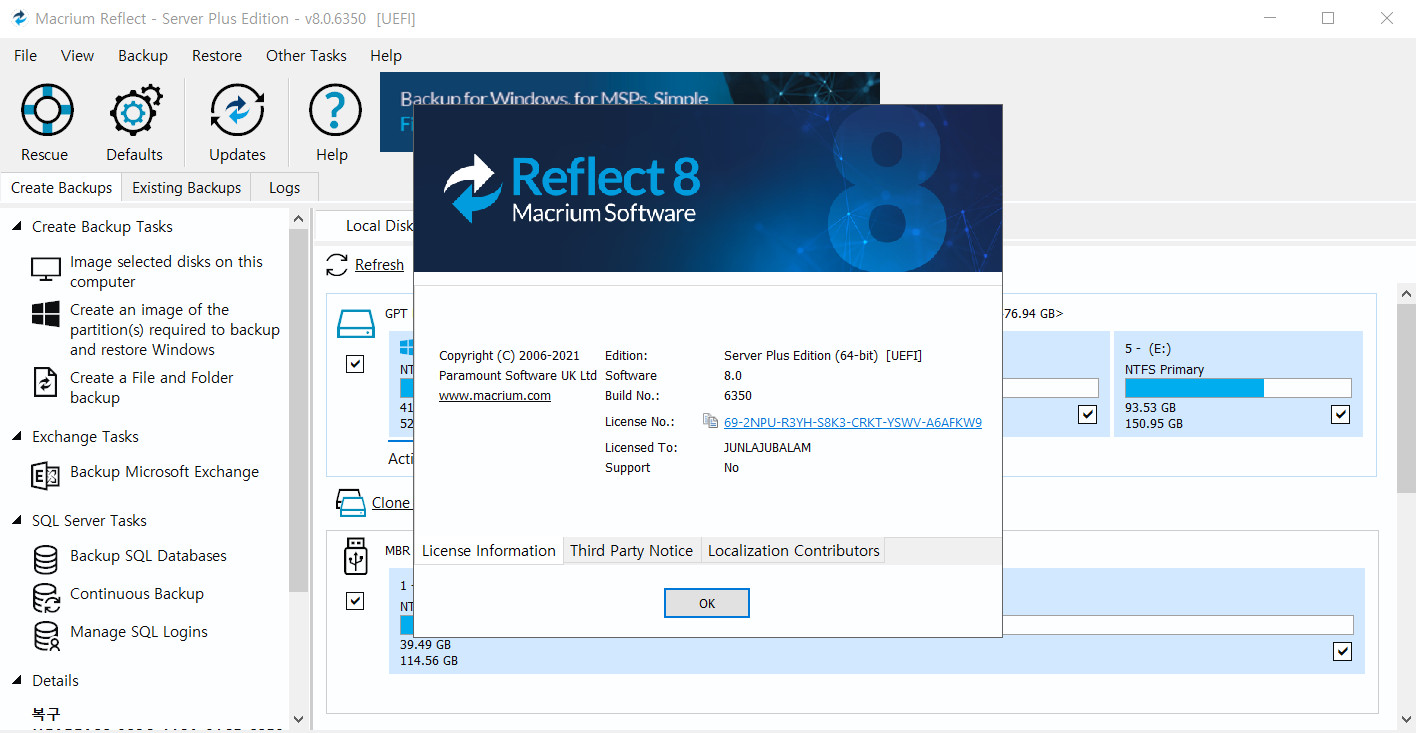This screenshot has height=733, width=1416.
Task: Uncheck the 39.49 GB USB partition checkbox
Action: tap(1342, 651)
